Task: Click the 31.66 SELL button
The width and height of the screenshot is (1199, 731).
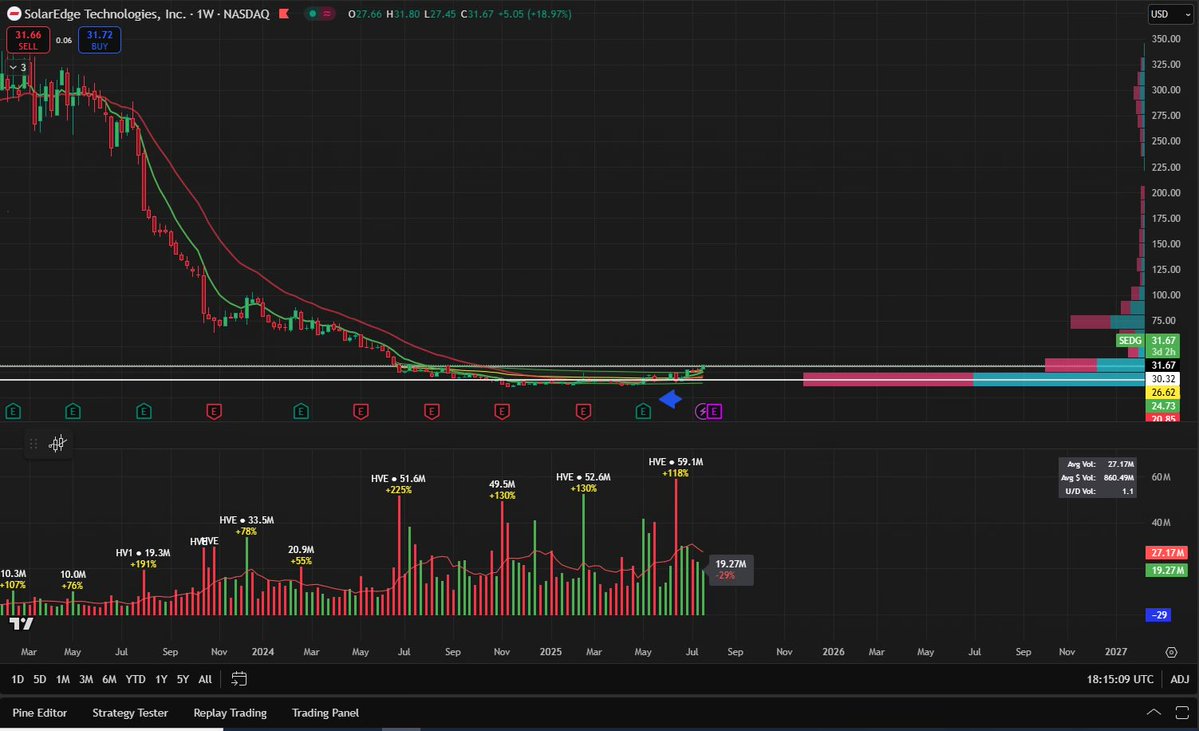Action: pyautogui.click(x=28, y=40)
